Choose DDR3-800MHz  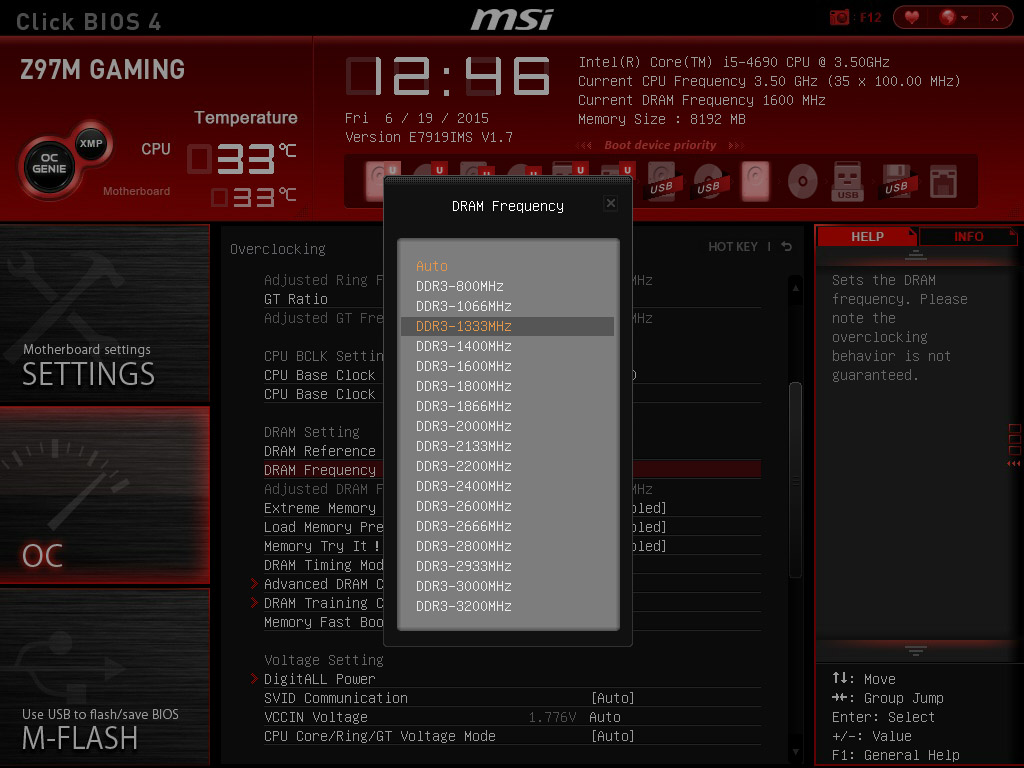507,286
